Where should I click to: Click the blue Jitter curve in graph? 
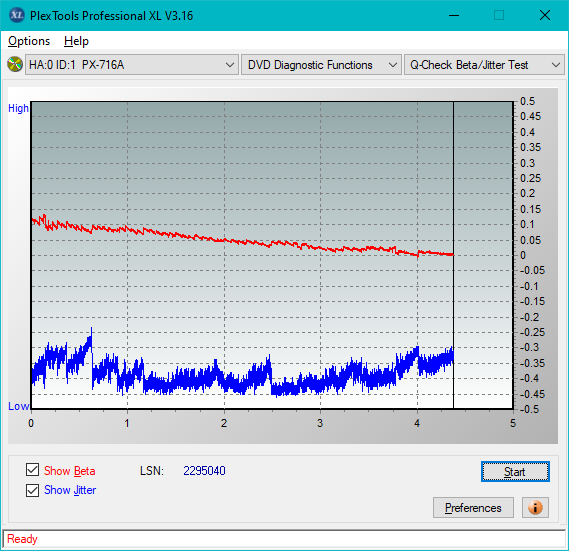[225, 377]
